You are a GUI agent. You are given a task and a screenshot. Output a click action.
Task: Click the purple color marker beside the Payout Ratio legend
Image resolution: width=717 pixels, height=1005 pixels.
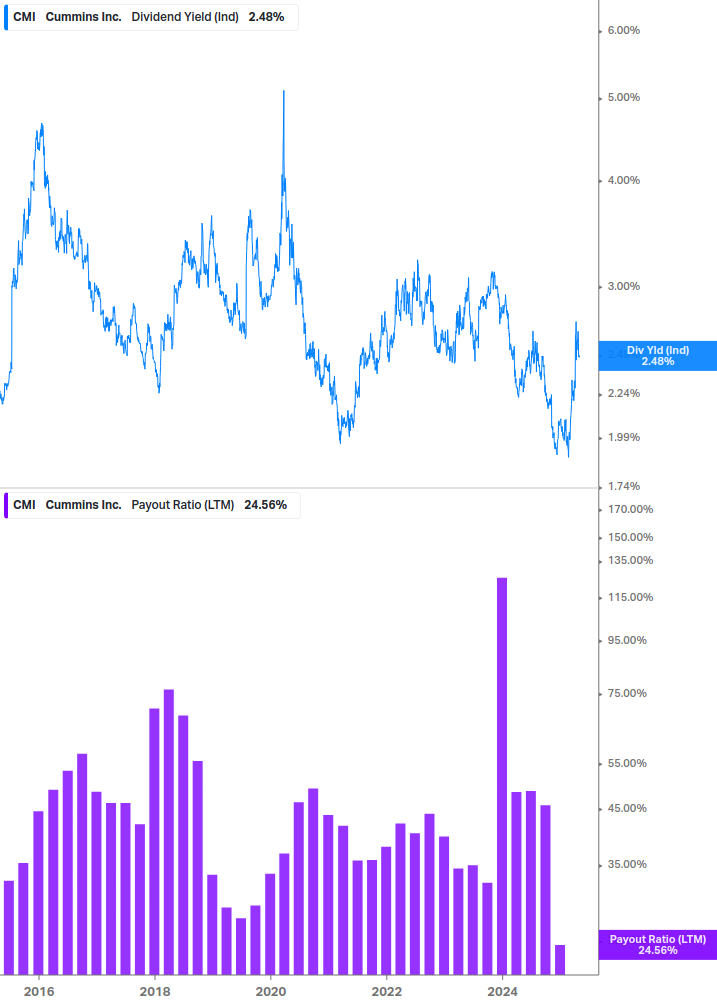pyautogui.click(x=6, y=505)
